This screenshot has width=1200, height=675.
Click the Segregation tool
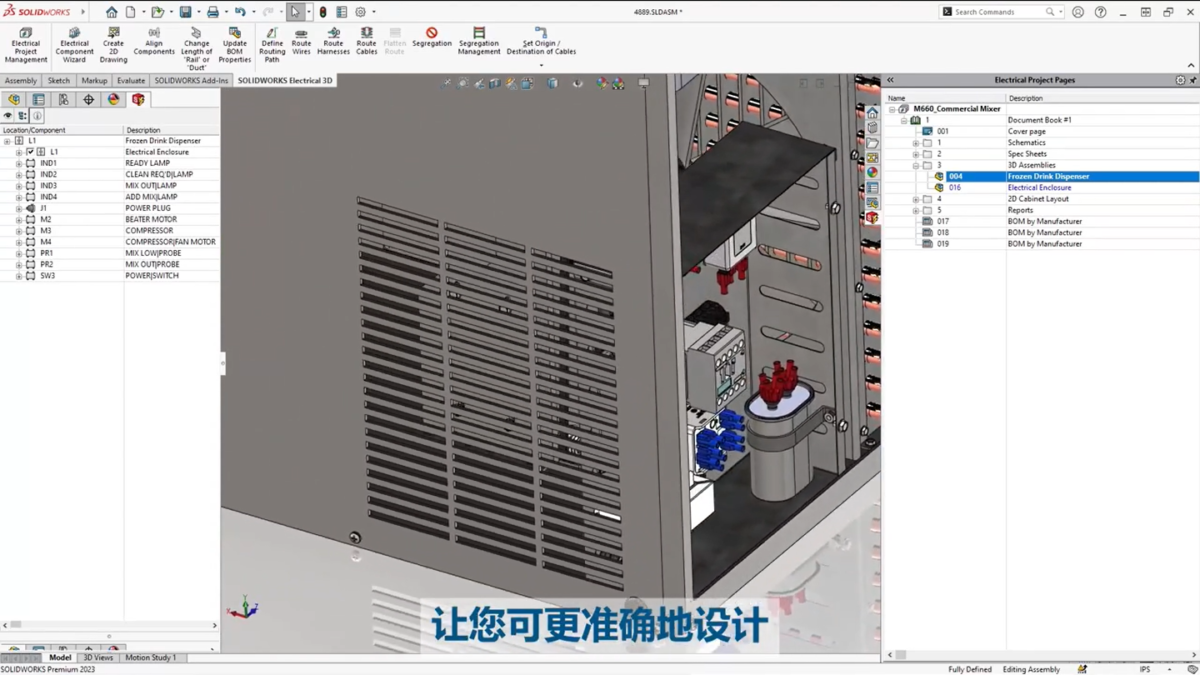(432, 38)
